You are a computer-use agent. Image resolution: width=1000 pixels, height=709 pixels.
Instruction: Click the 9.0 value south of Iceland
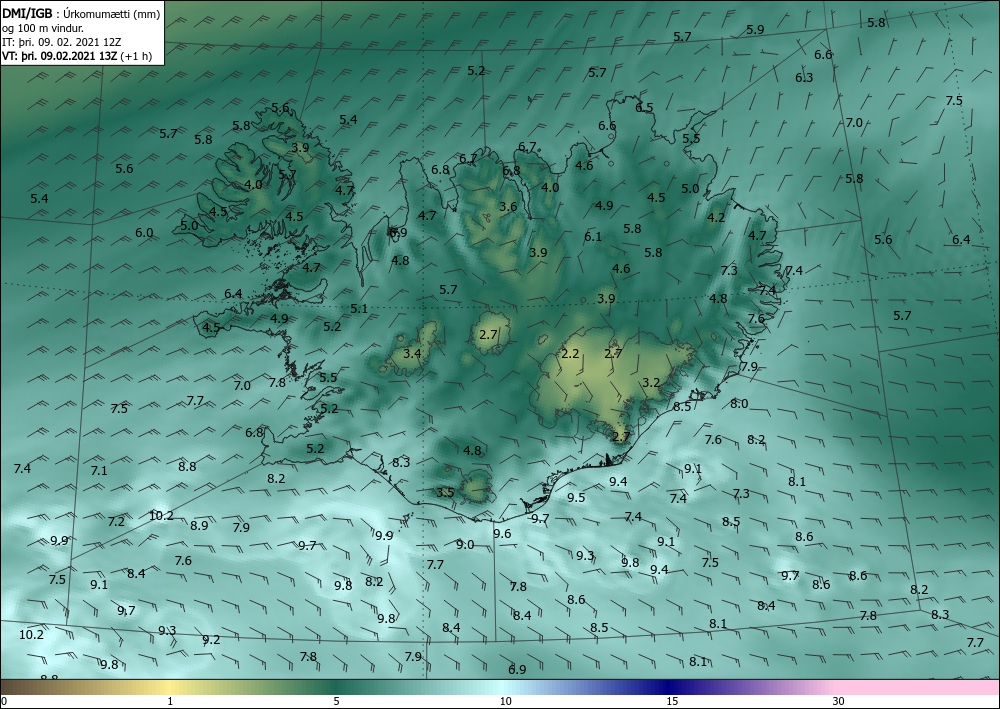point(465,545)
